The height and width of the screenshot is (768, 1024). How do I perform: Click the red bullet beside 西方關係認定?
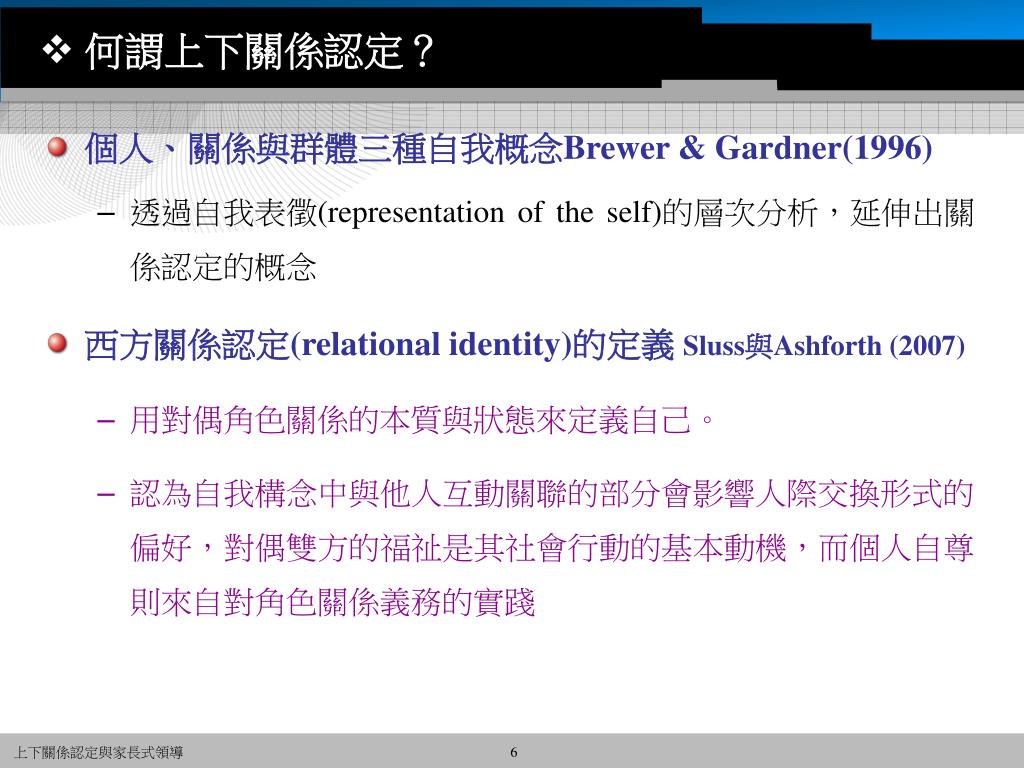coord(57,343)
